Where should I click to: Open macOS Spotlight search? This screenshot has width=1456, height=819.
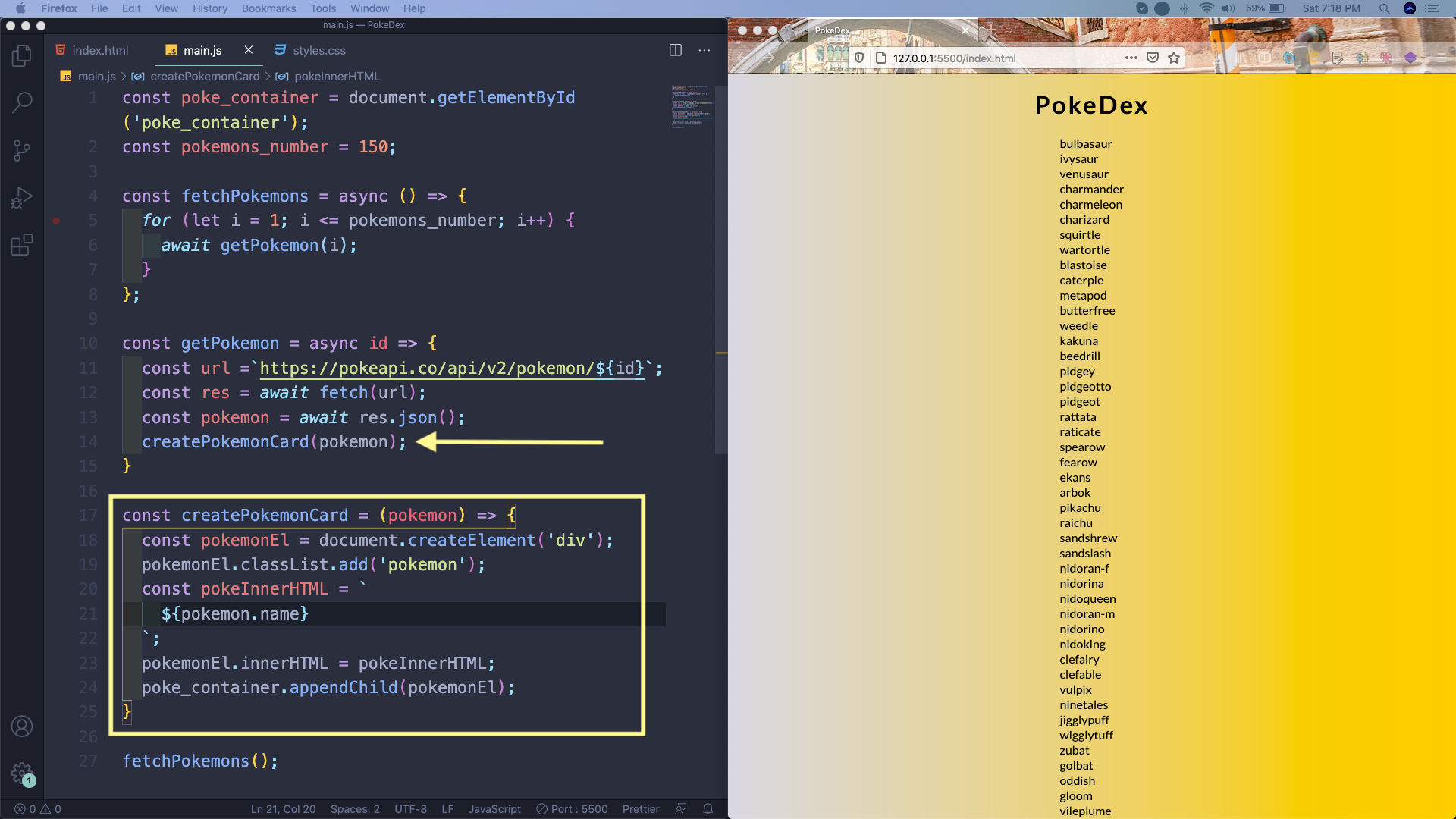pyautogui.click(x=1385, y=8)
